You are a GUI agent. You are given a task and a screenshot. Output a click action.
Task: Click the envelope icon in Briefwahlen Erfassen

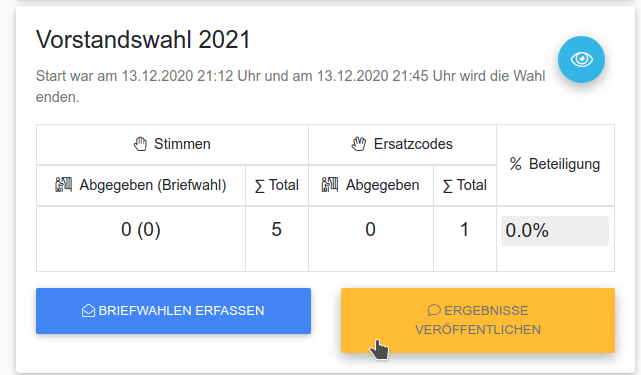tap(88, 311)
